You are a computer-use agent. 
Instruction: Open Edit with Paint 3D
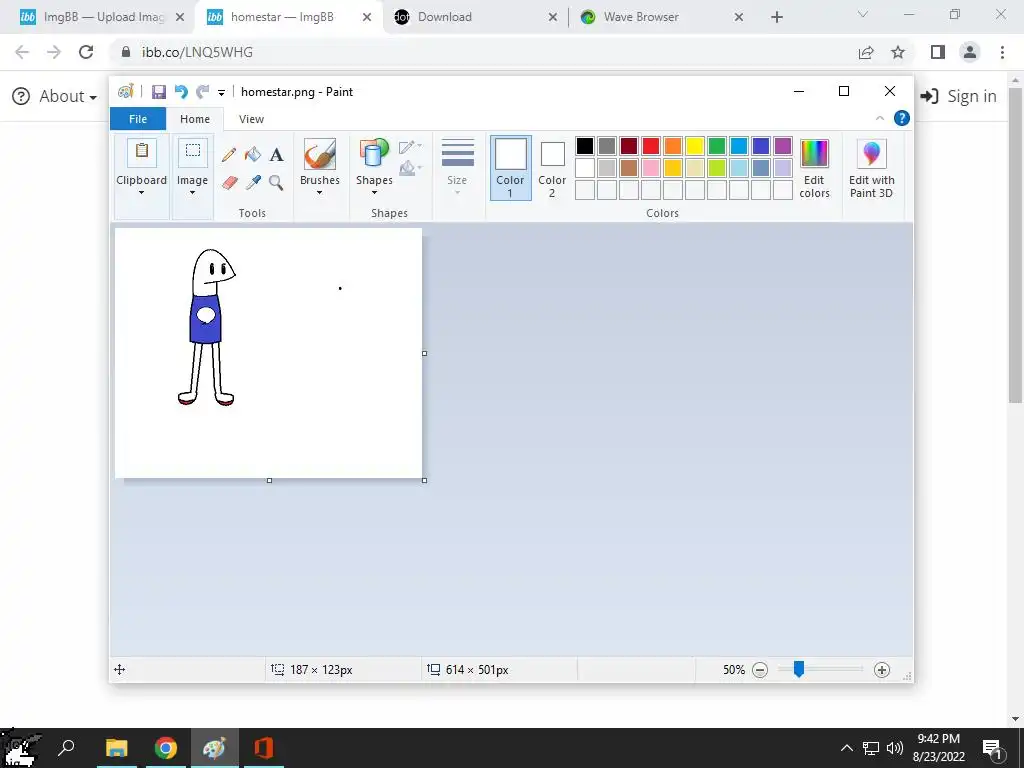871,168
